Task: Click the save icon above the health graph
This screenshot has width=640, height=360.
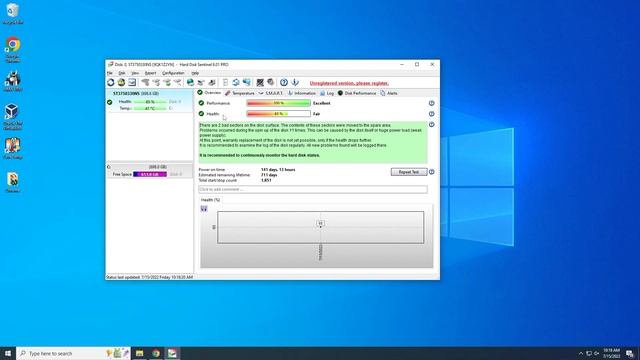Action: pyautogui.click(x=204, y=209)
